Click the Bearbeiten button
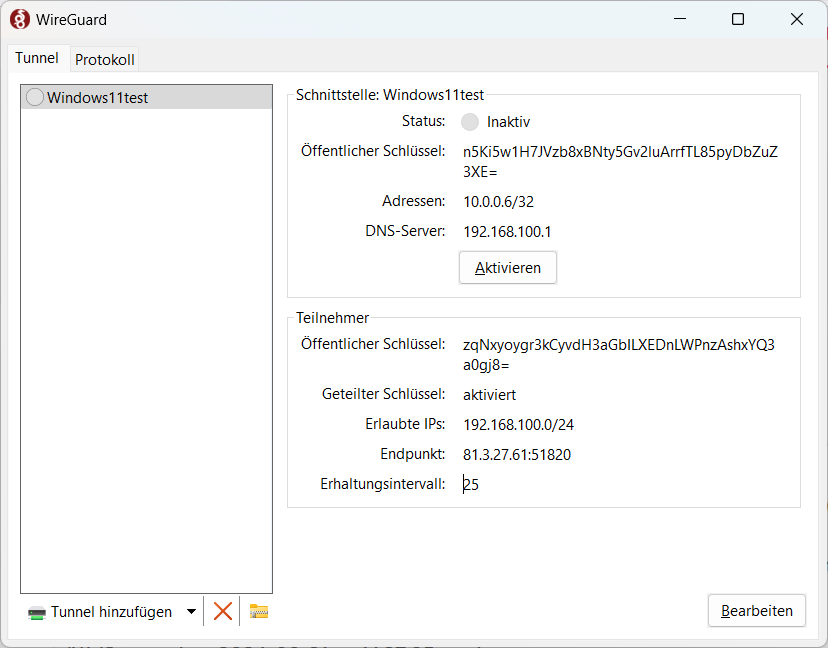 (757, 611)
